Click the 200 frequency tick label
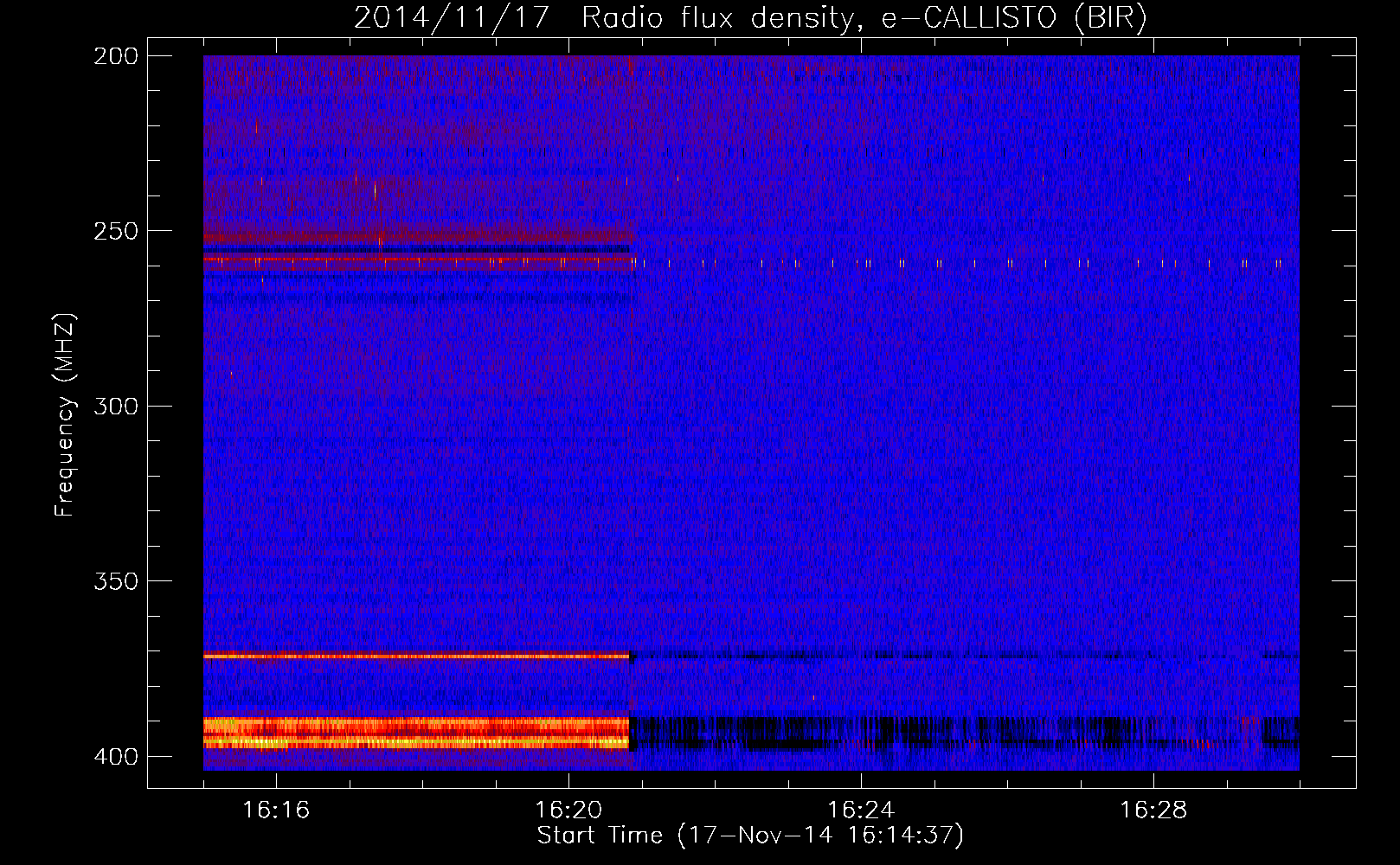 point(116,56)
